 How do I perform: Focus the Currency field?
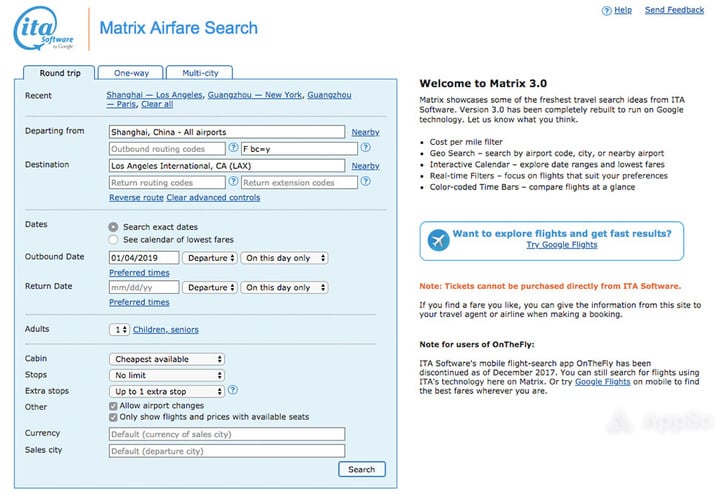point(227,434)
